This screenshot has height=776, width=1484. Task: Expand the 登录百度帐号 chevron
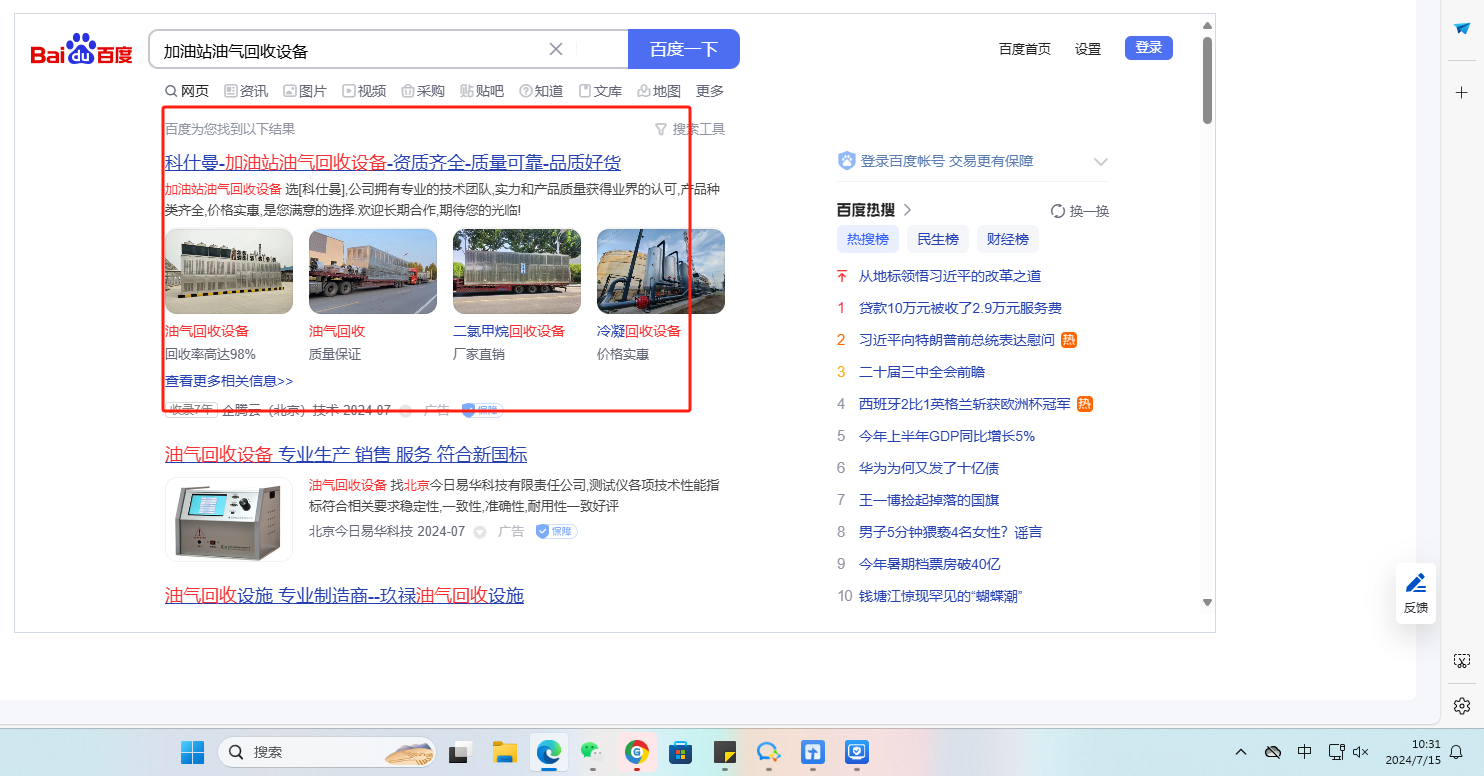click(1101, 161)
